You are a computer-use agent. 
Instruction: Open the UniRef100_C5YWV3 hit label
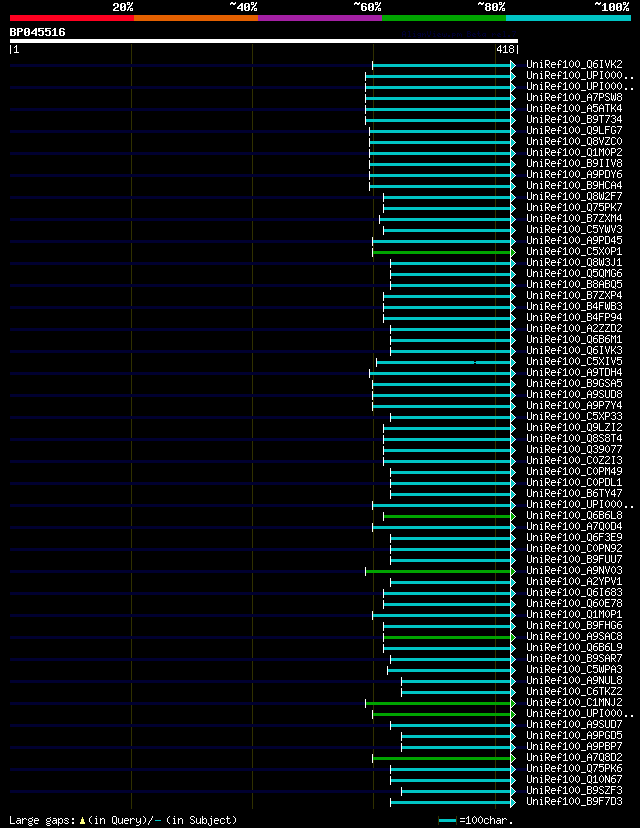pos(575,230)
